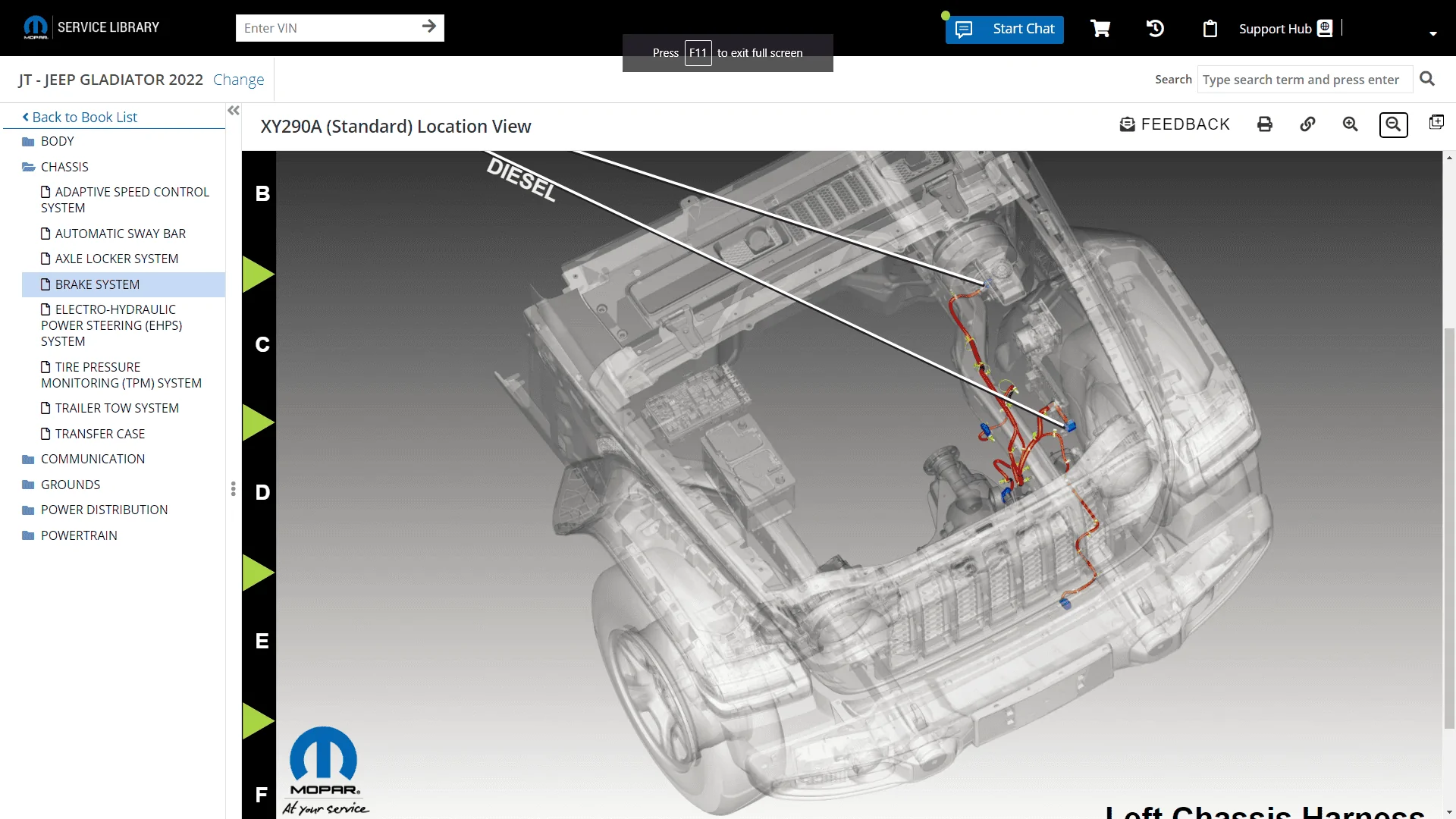The height and width of the screenshot is (819, 1456).
Task: Click the search term input field
Action: pyautogui.click(x=1304, y=80)
